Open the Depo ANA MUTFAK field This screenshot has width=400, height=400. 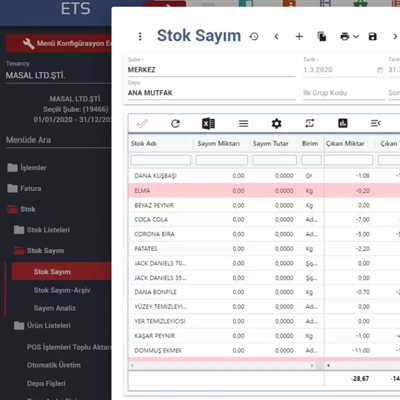(211, 93)
